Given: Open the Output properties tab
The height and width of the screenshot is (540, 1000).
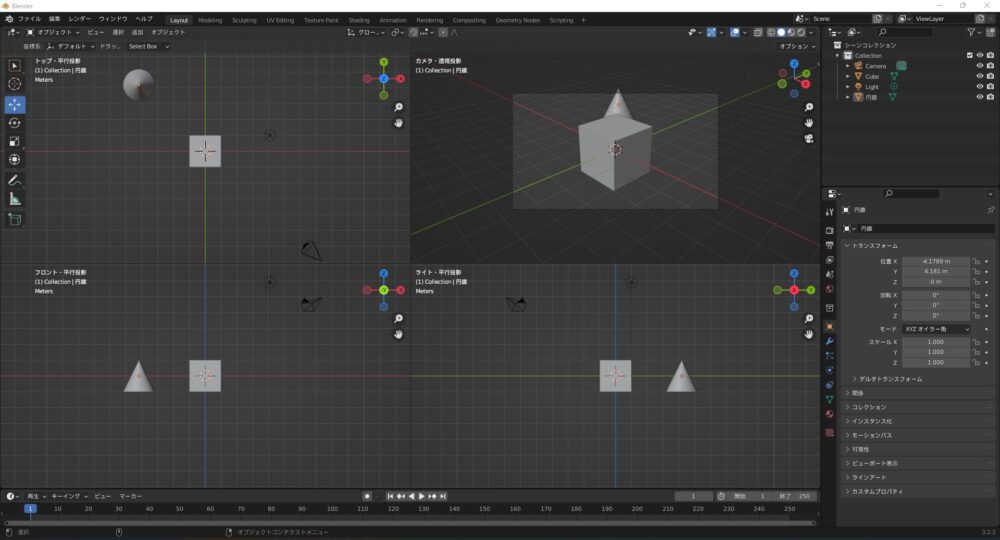Looking at the screenshot, I should [x=829, y=245].
